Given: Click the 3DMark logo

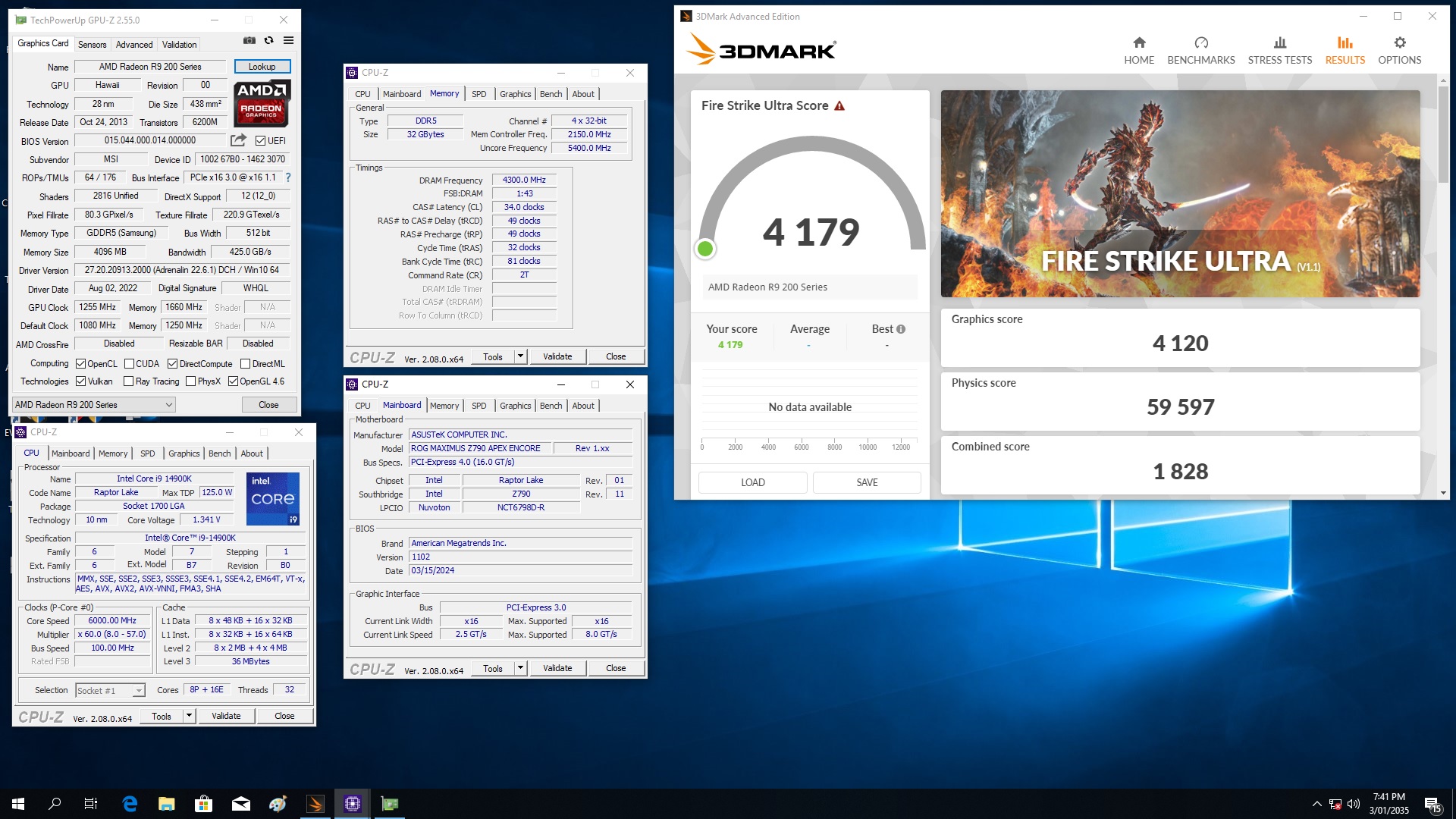Looking at the screenshot, I should click(x=761, y=50).
